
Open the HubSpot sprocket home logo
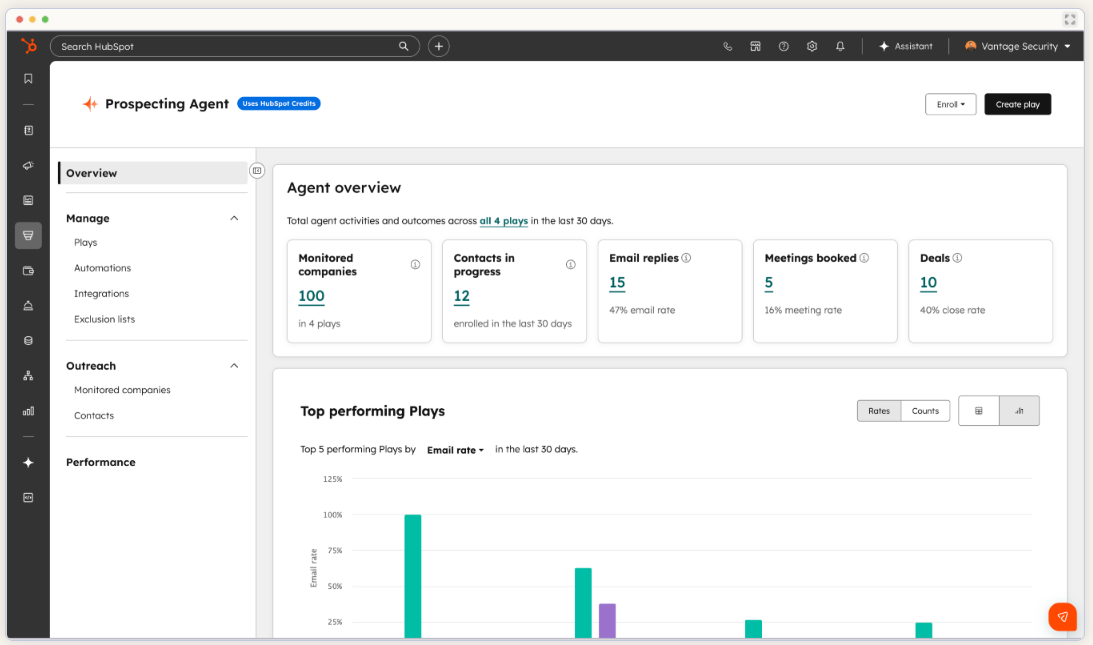(29, 46)
